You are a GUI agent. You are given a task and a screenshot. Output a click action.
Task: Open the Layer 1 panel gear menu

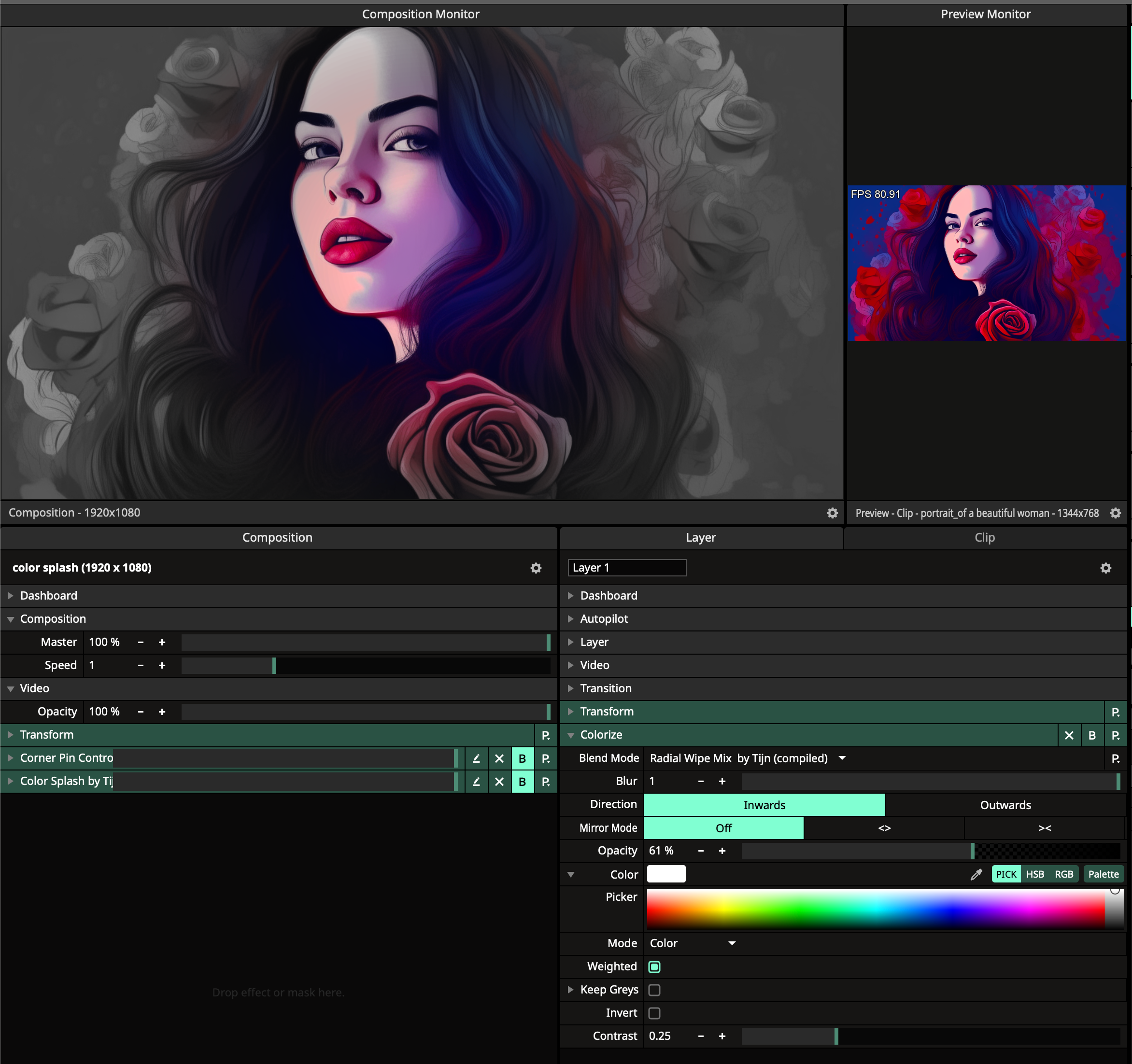(1106, 568)
